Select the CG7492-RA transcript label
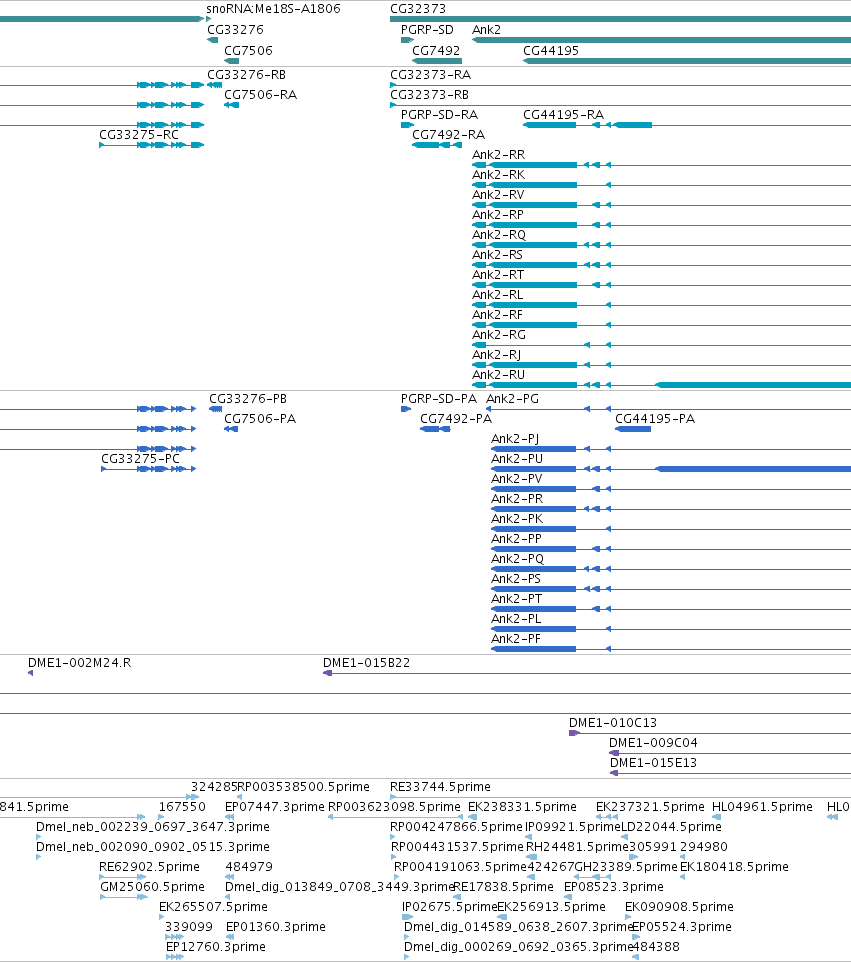This screenshot has height=962, width=851. [x=449, y=135]
